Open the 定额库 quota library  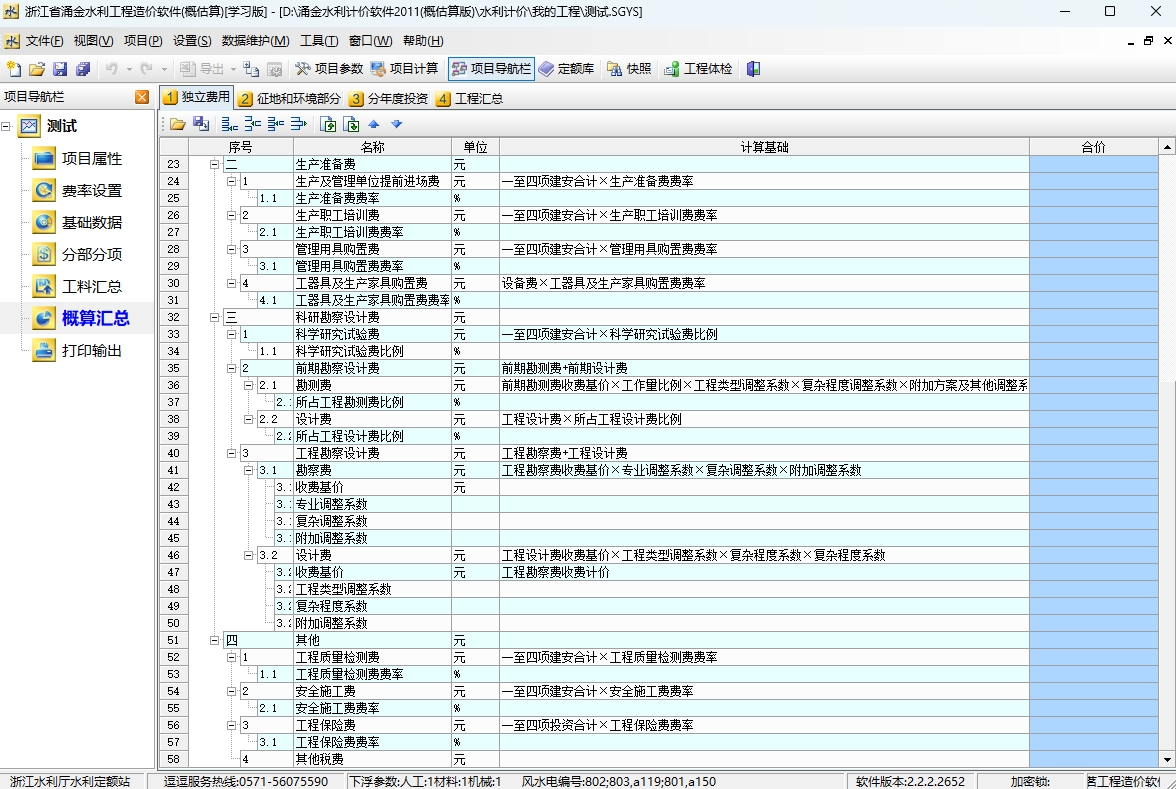tap(566, 69)
